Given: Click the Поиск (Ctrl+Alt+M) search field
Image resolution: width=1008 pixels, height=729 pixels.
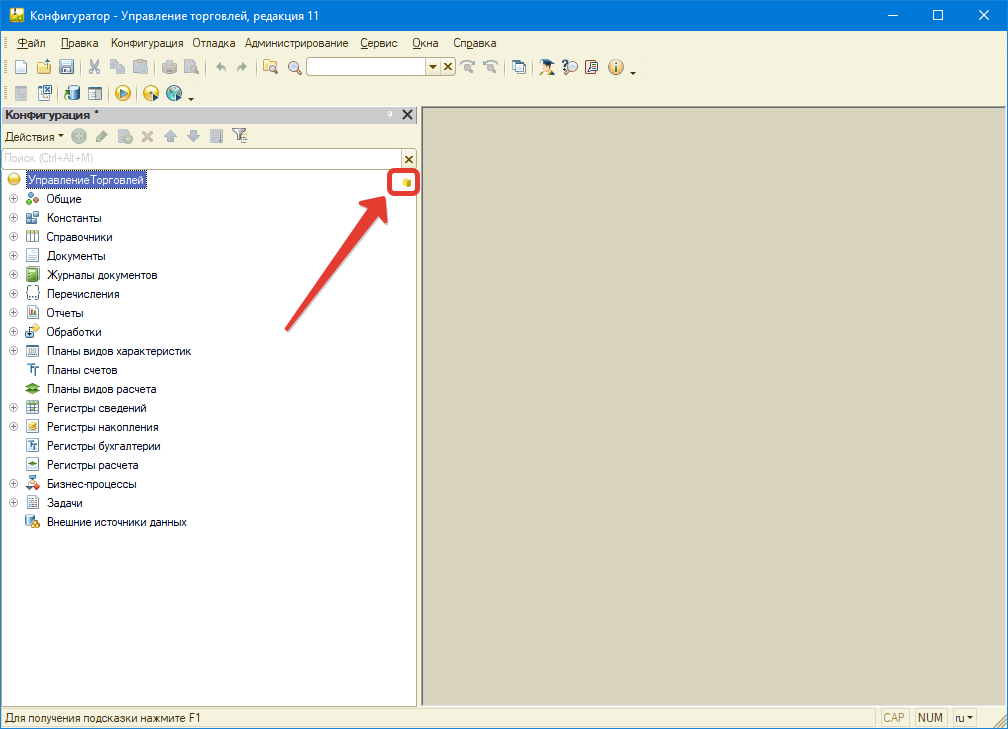Looking at the screenshot, I should [x=200, y=158].
